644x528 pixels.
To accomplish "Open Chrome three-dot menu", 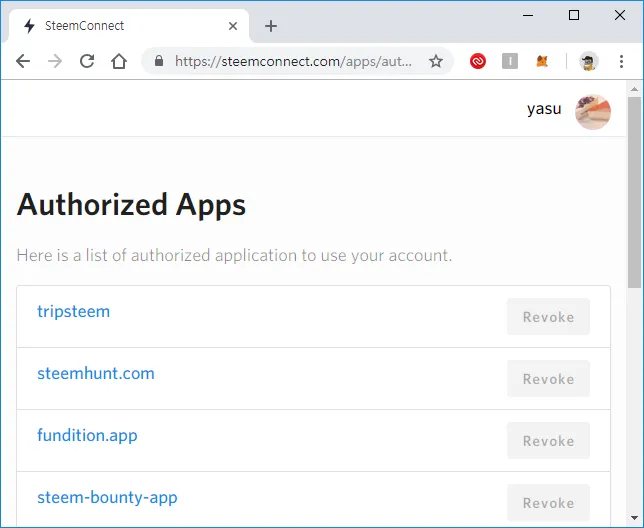I will 621,62.
